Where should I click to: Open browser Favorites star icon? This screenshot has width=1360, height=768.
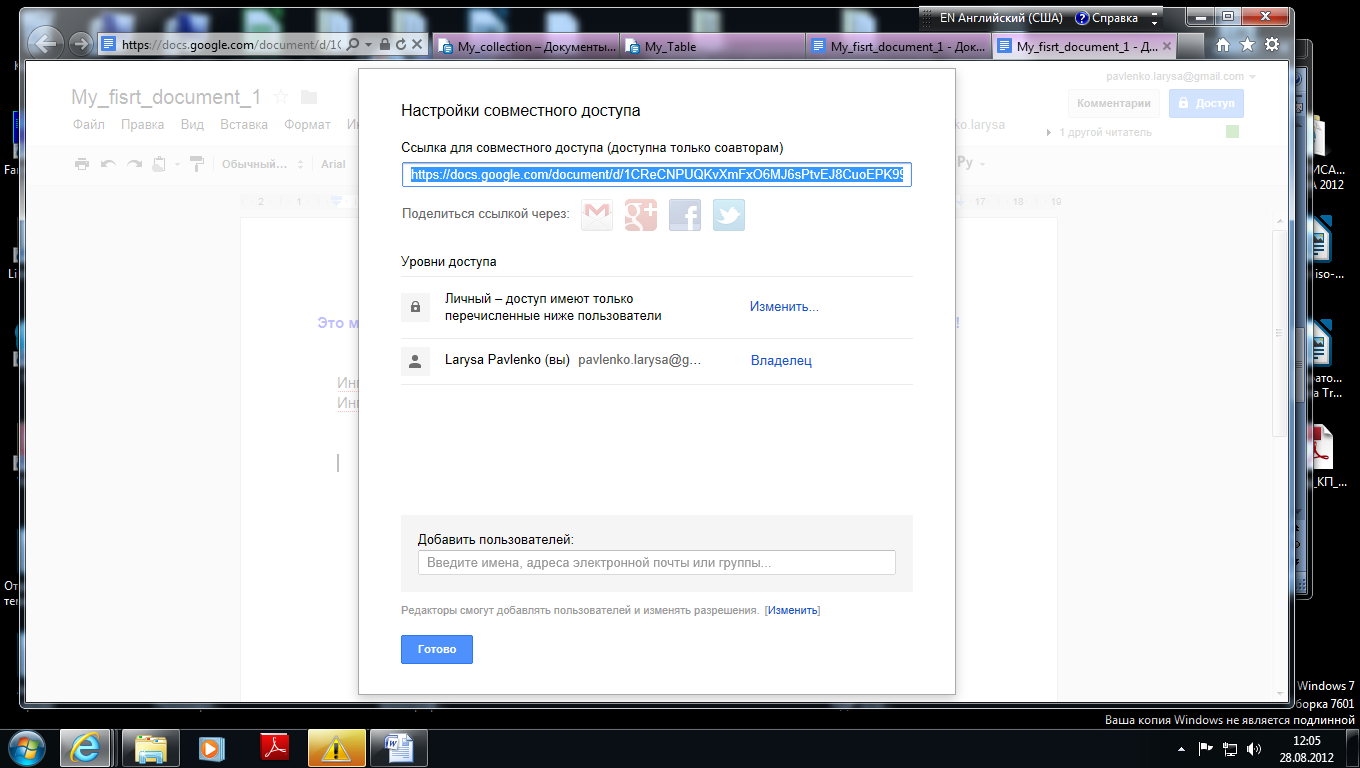(1247, 45)
